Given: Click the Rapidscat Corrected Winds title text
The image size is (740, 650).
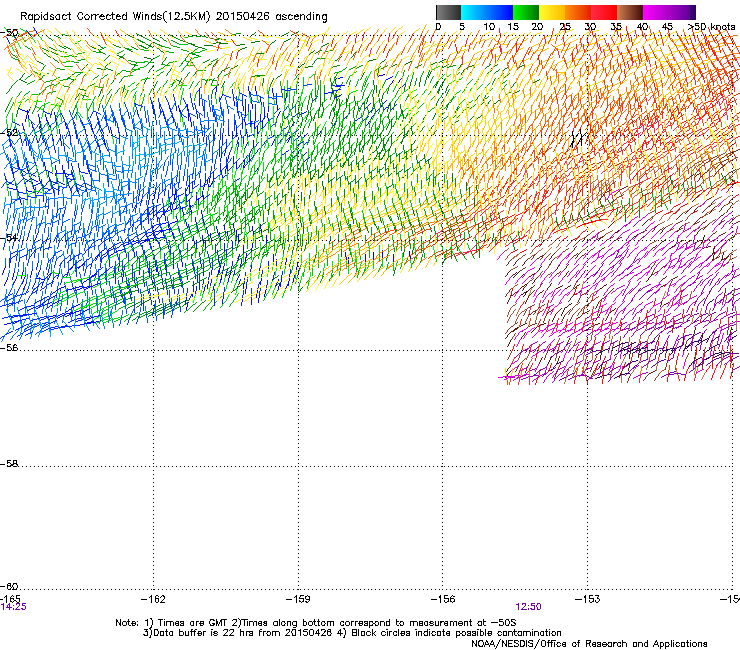Looking at the screenshot, I should pyautogui.click(x=174, y=16).
